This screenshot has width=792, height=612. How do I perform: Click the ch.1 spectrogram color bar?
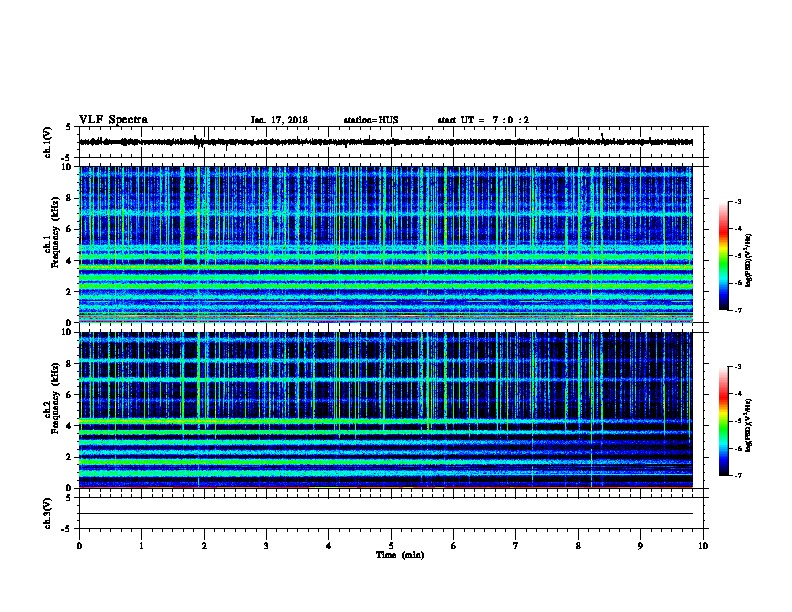723,256
